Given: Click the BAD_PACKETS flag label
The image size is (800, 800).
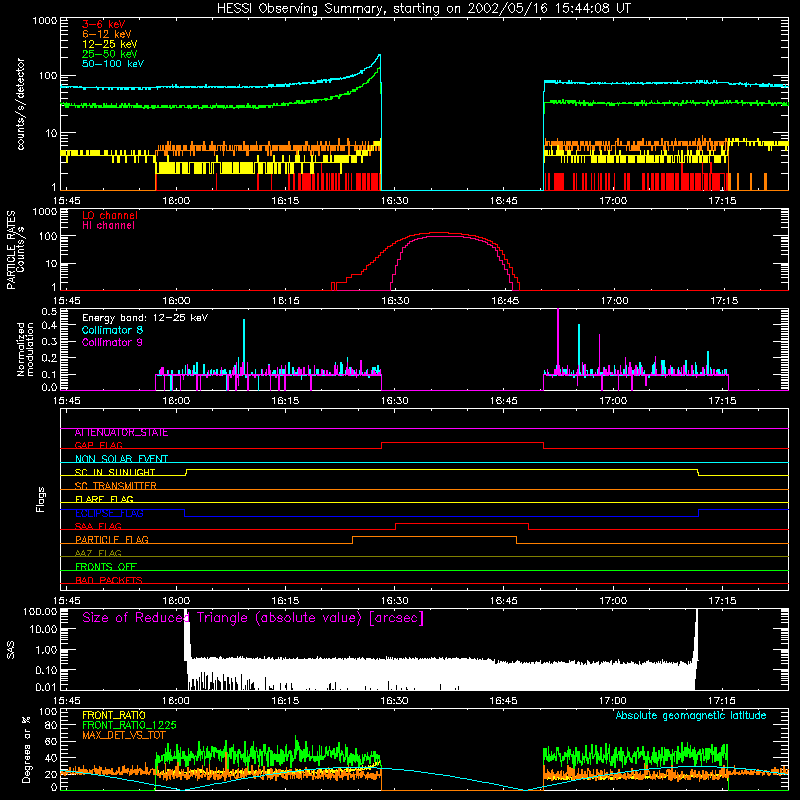Looking at the screenshot, I should coord(109,581).
